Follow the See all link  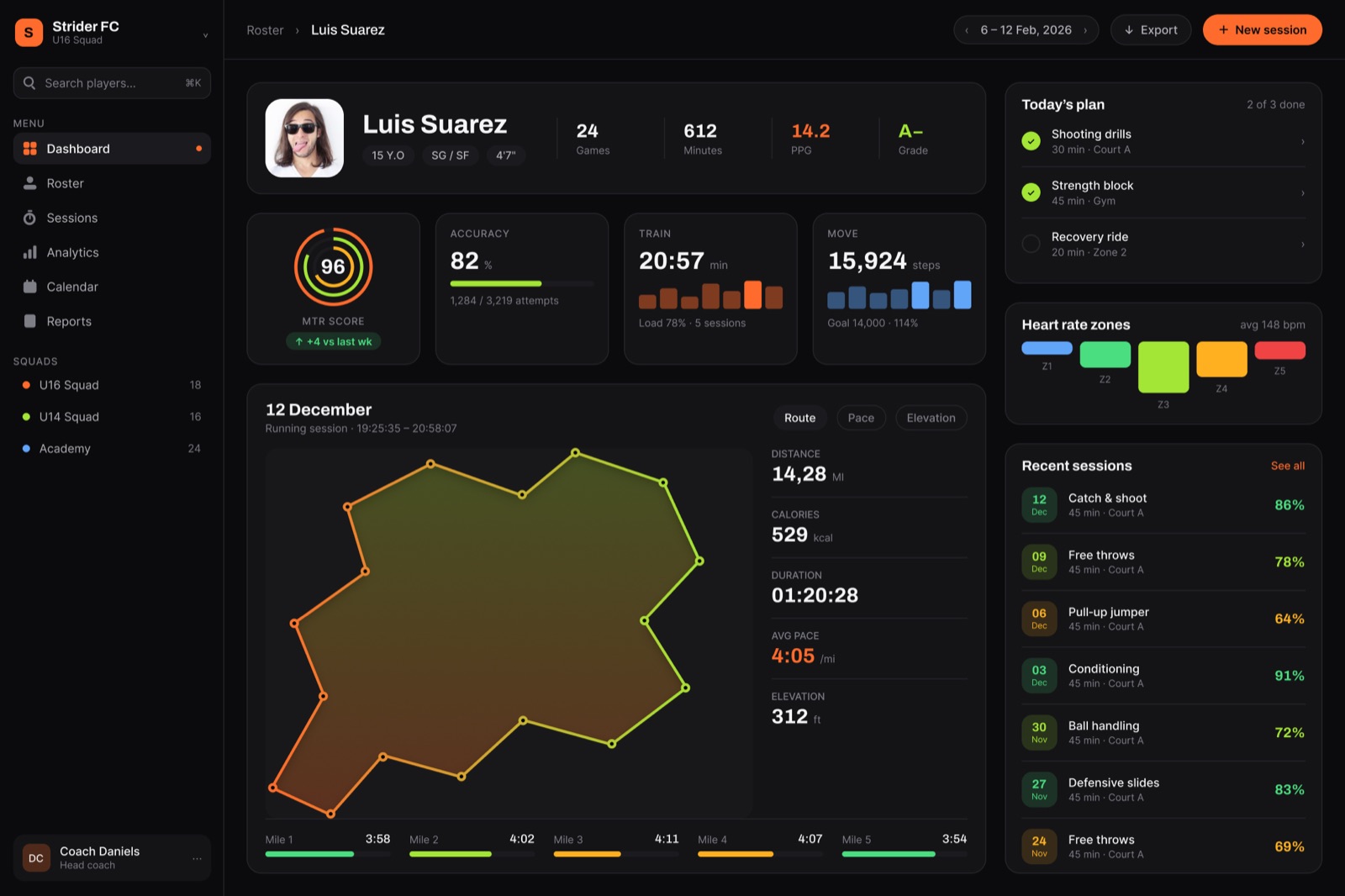1287,466
